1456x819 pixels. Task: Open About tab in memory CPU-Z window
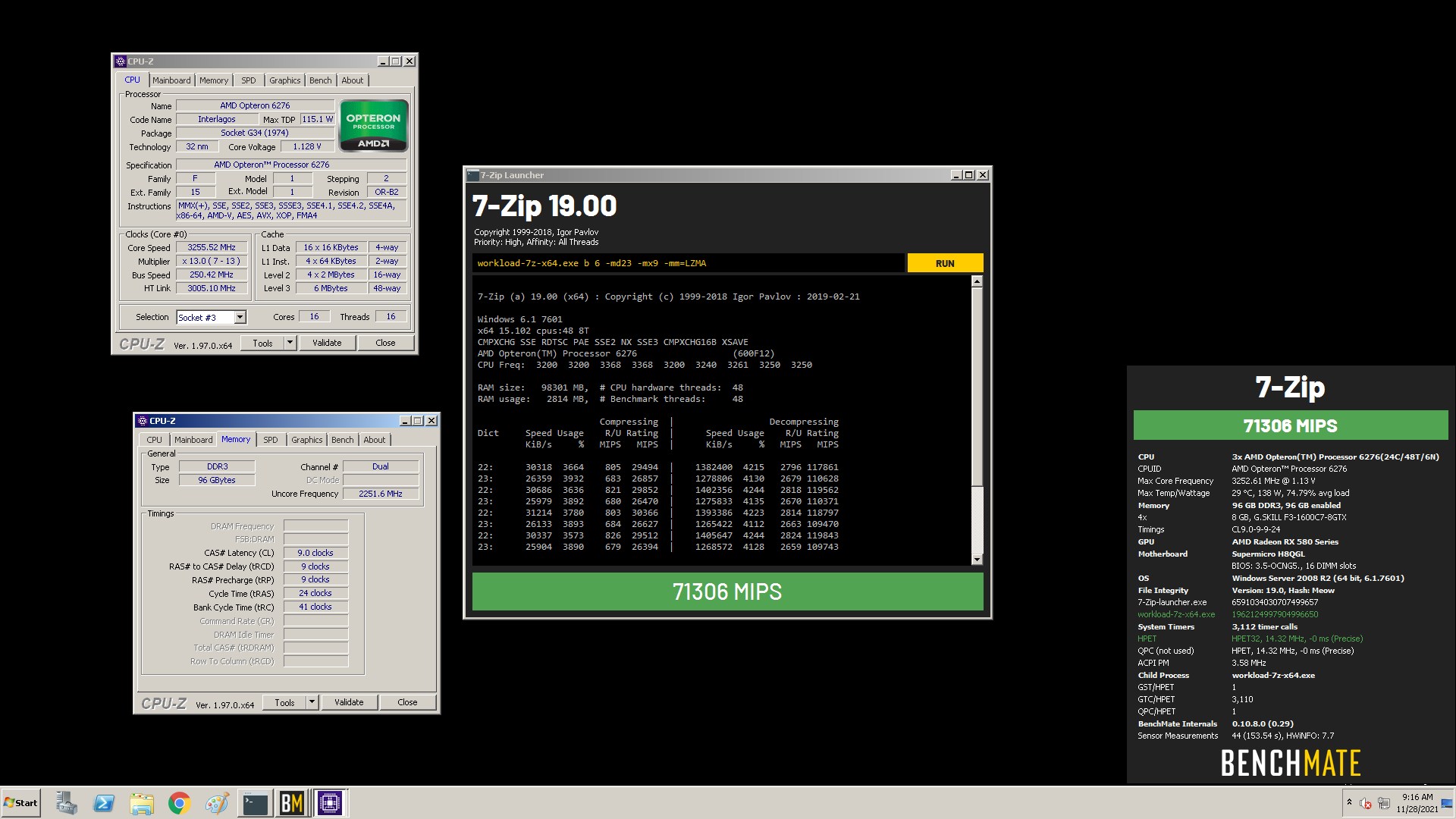point(375,440)
